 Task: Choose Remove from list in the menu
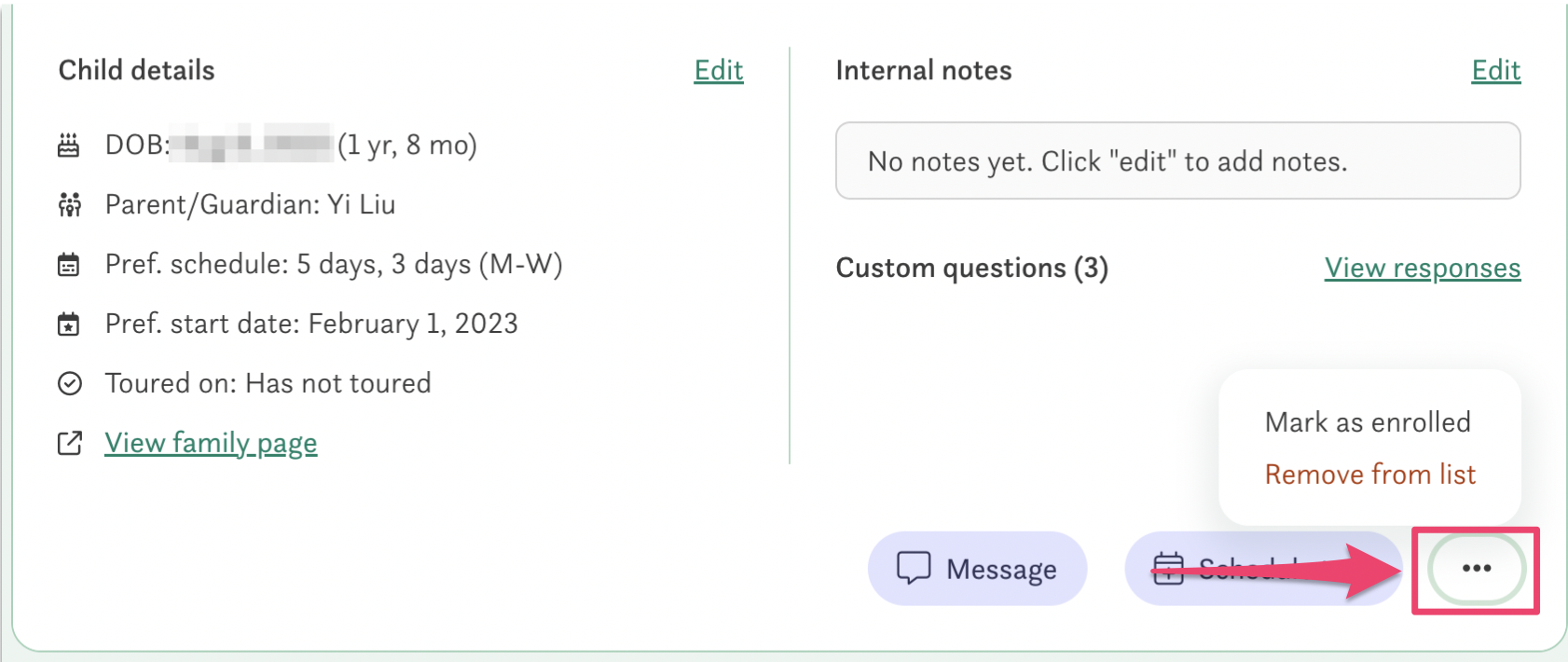tap(1370, 475)
